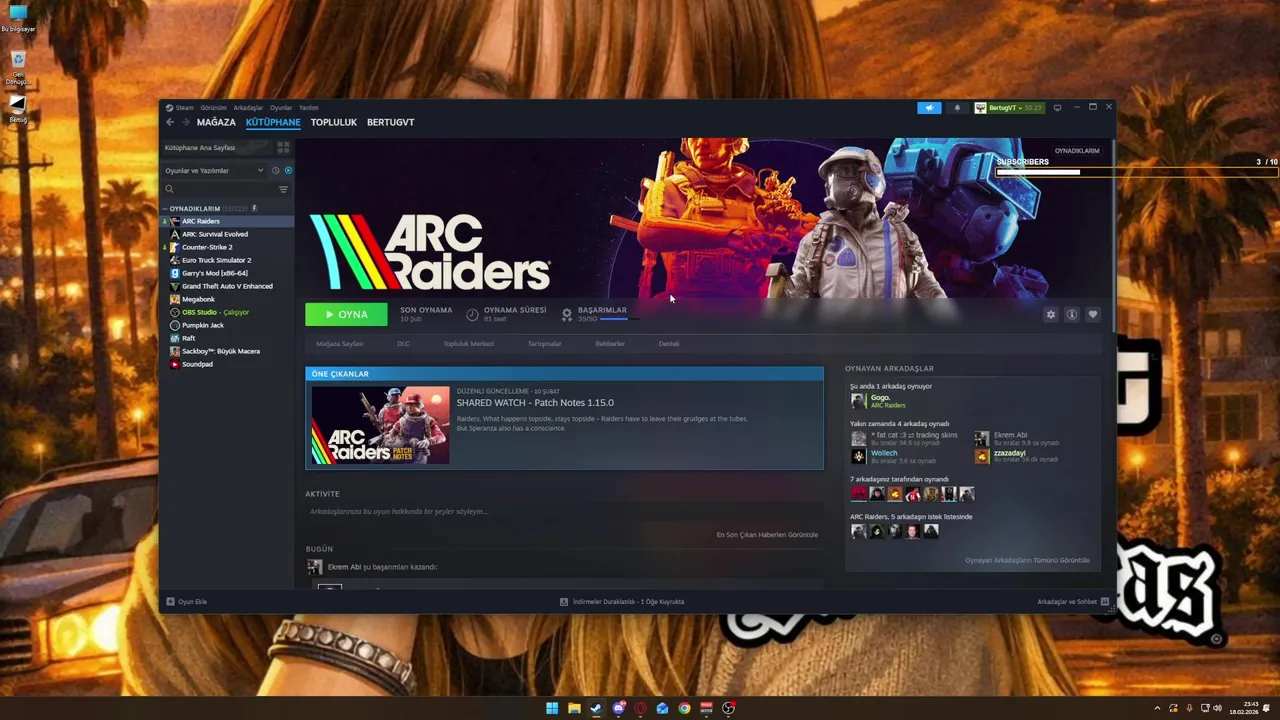1280x720 pixels.
Task: Open Oynayan Arkadaşların Tümünü Görüntüle
Action: (1027, 560)
